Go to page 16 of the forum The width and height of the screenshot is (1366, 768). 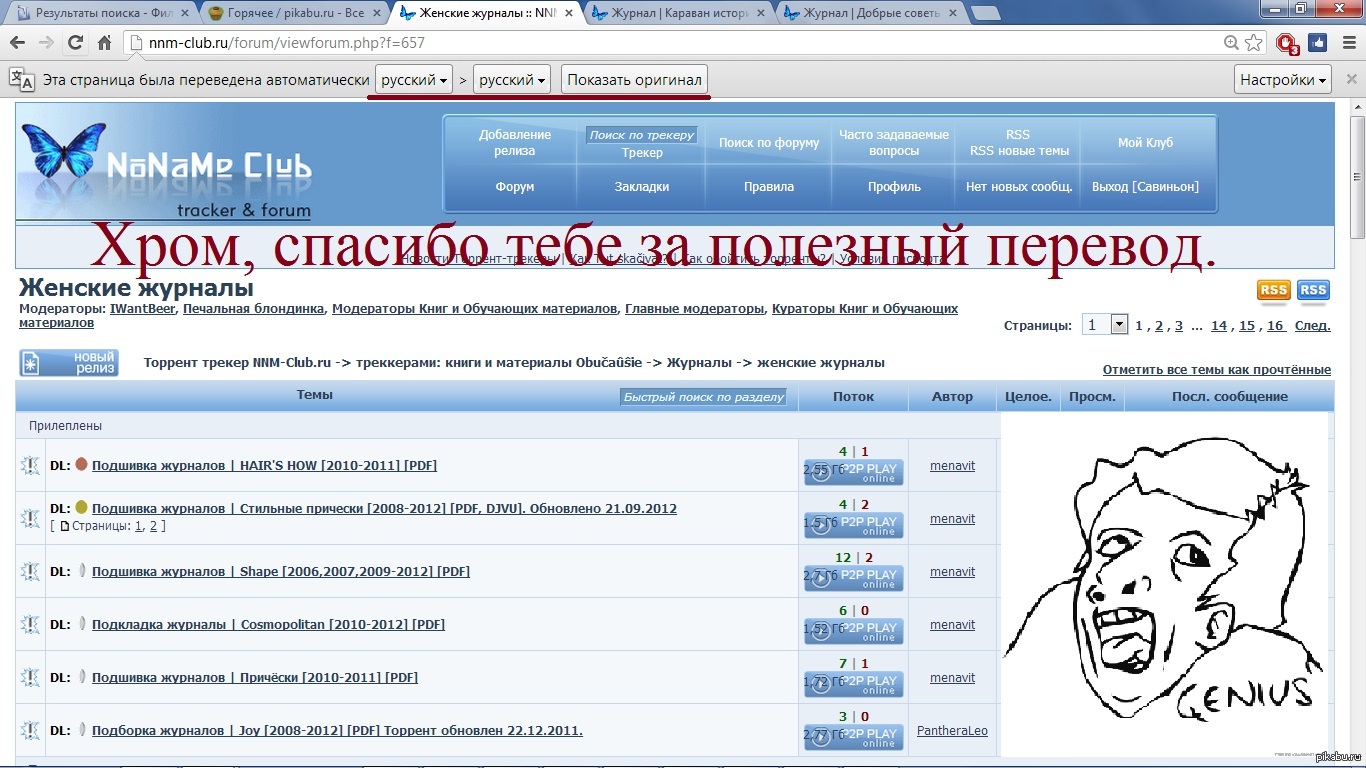1275,326
